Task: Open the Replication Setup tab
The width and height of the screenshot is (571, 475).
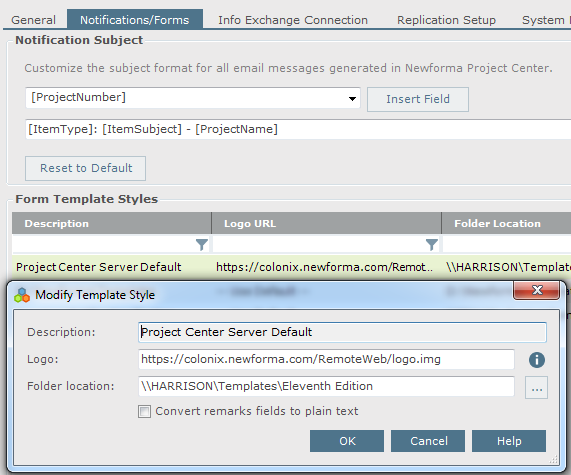Action: 446,20
